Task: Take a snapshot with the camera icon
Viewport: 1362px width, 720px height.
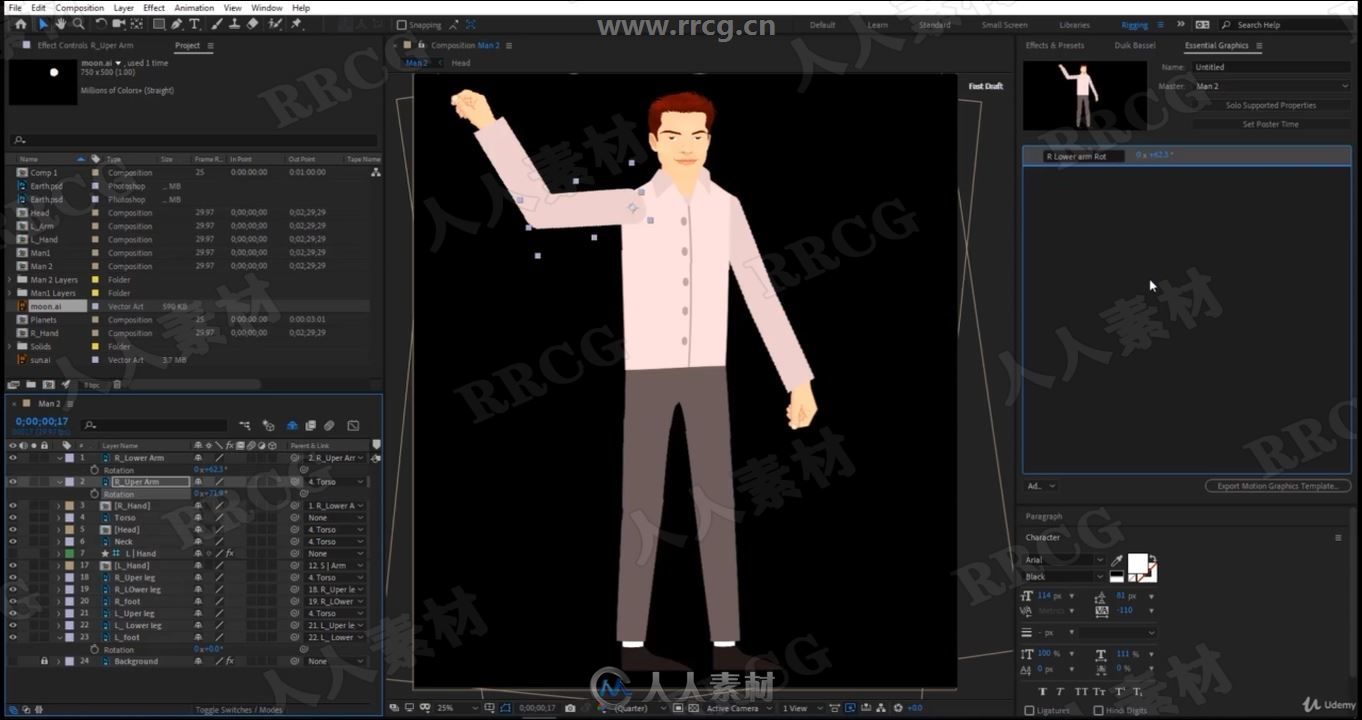Action: [570, 708]
